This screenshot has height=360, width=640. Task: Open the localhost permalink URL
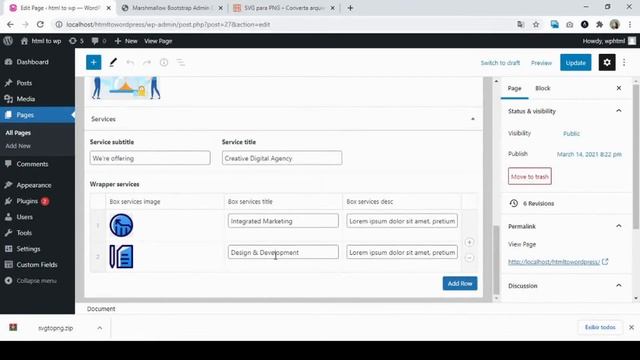click(554, 262)
